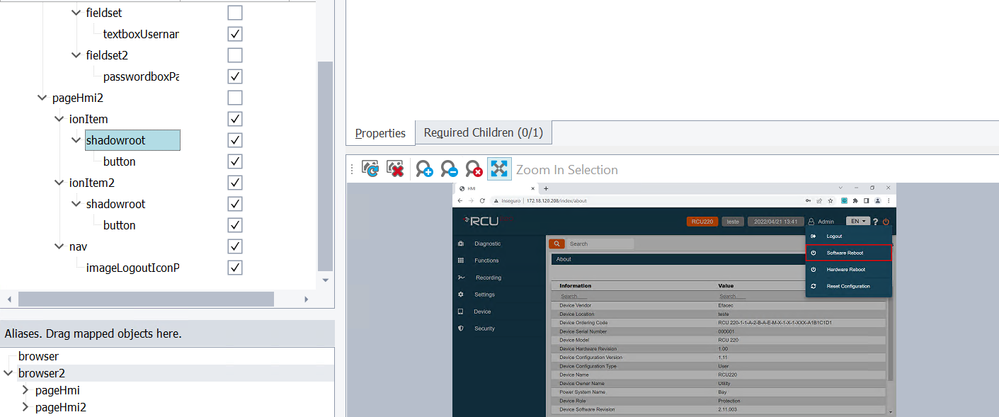Check the pageHmi2 checkbox in tree
Viewport: 999px width, 417px height.
235,97
